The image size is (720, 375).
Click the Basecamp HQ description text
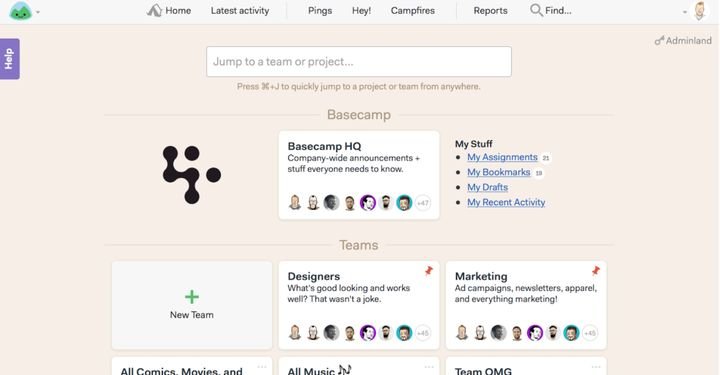click(x=354, y=163)
